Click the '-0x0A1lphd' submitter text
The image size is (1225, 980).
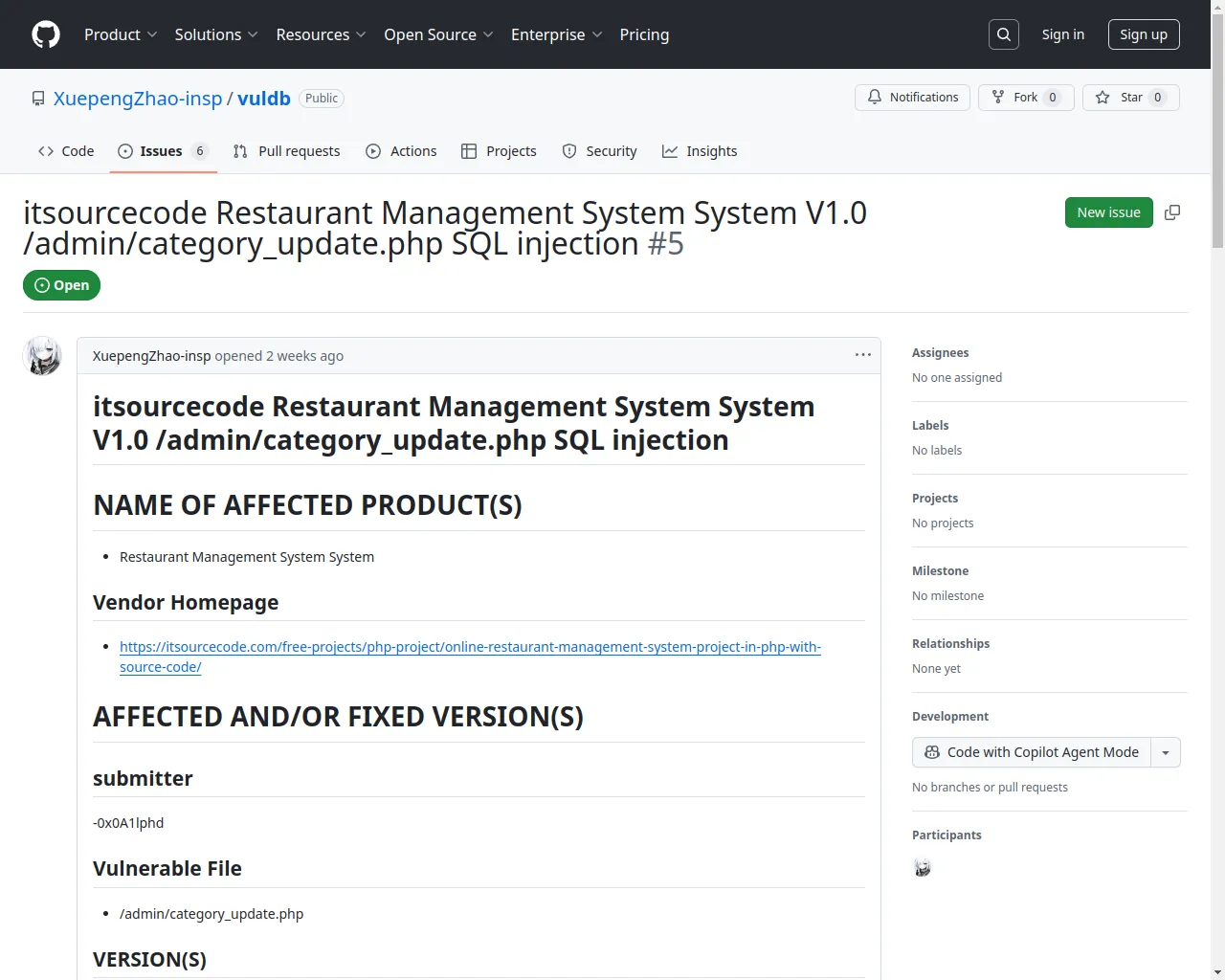128,823
